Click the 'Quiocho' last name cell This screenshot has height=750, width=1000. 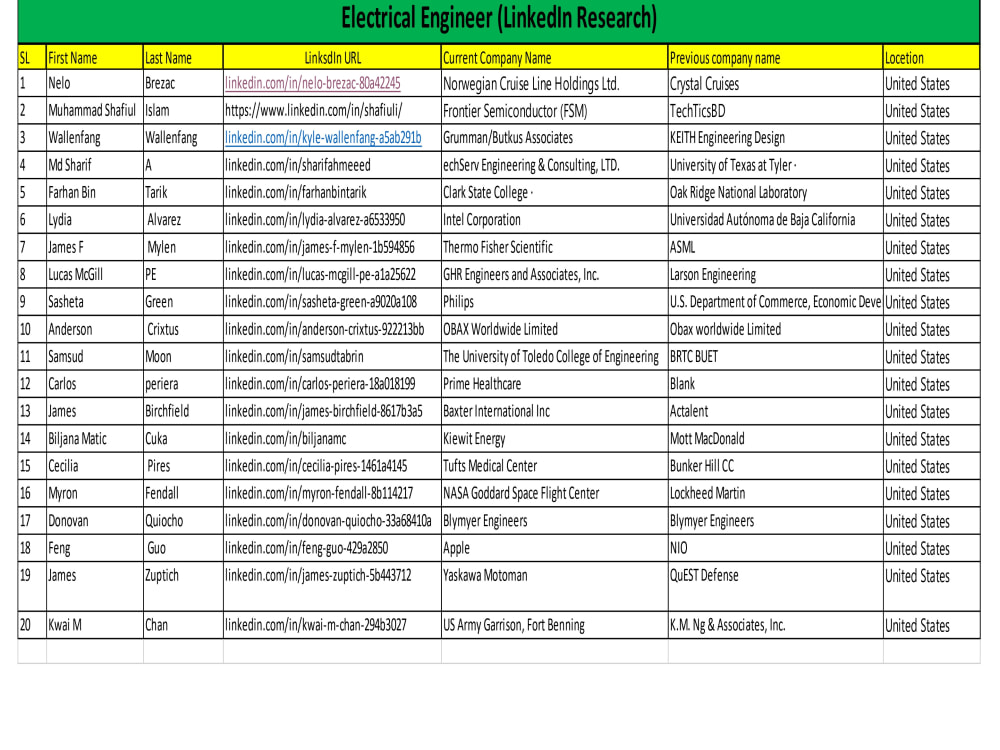[x=183, y=522]
